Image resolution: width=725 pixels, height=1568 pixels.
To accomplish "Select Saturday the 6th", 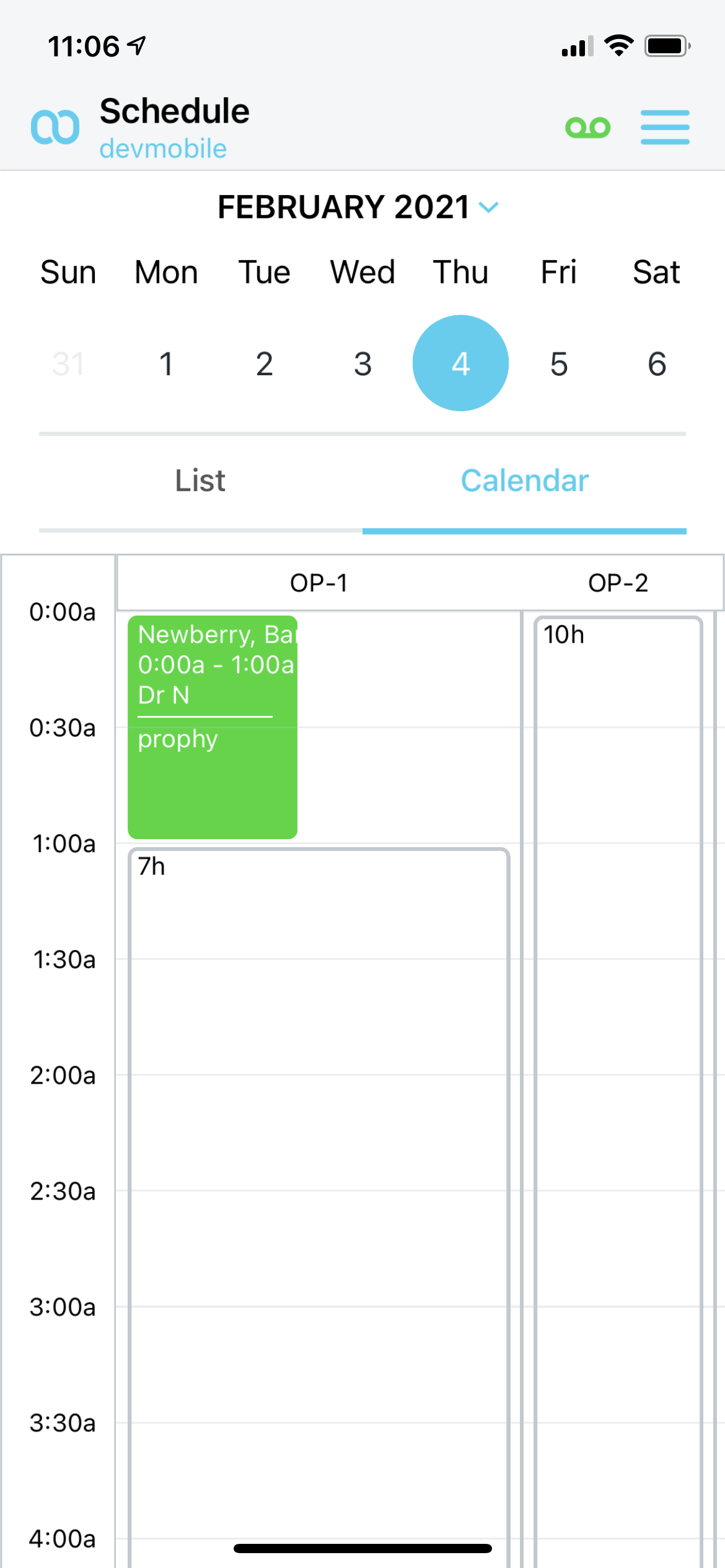I will coord(657,364).
